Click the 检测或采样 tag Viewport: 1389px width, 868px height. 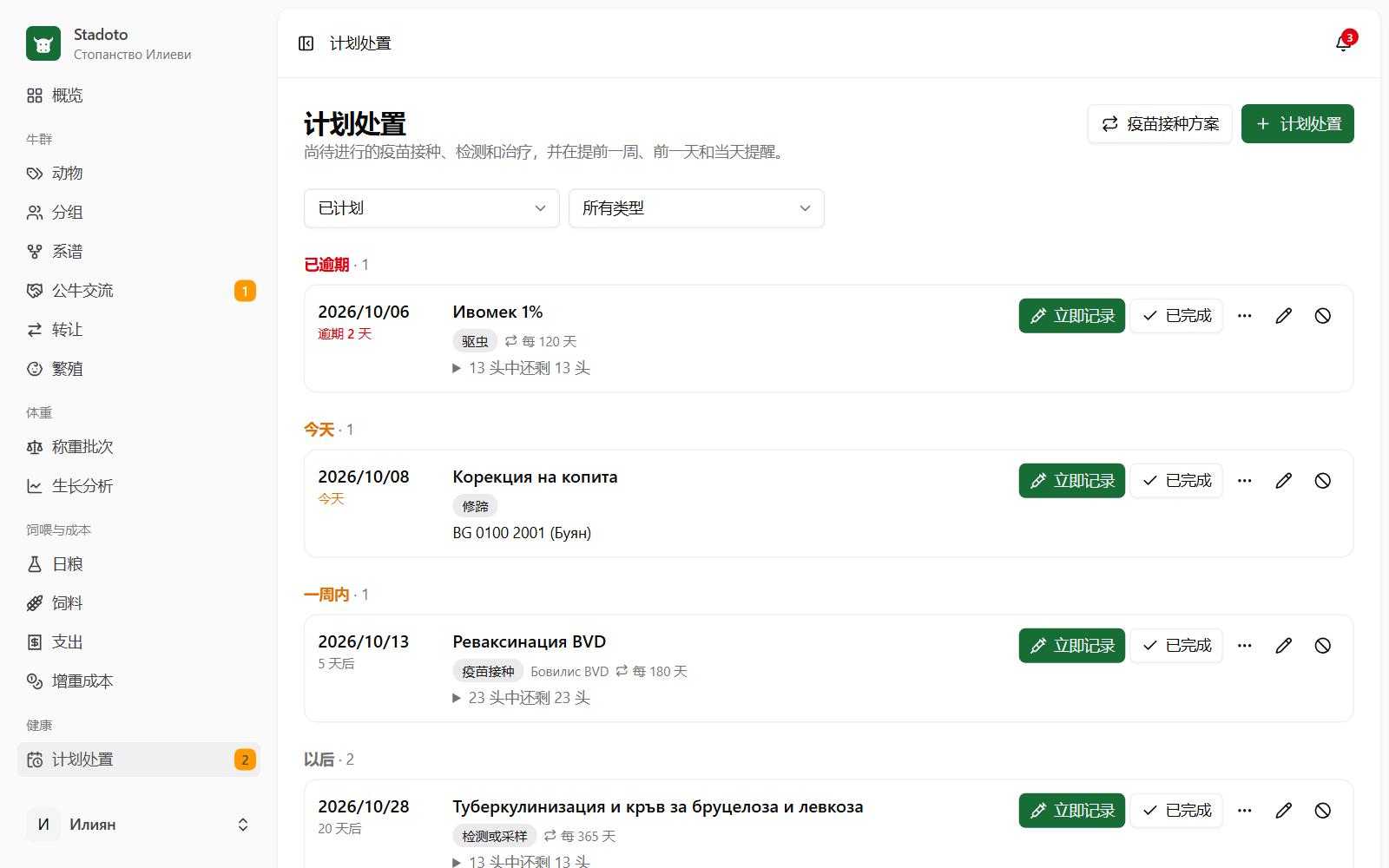click(494, 837)
